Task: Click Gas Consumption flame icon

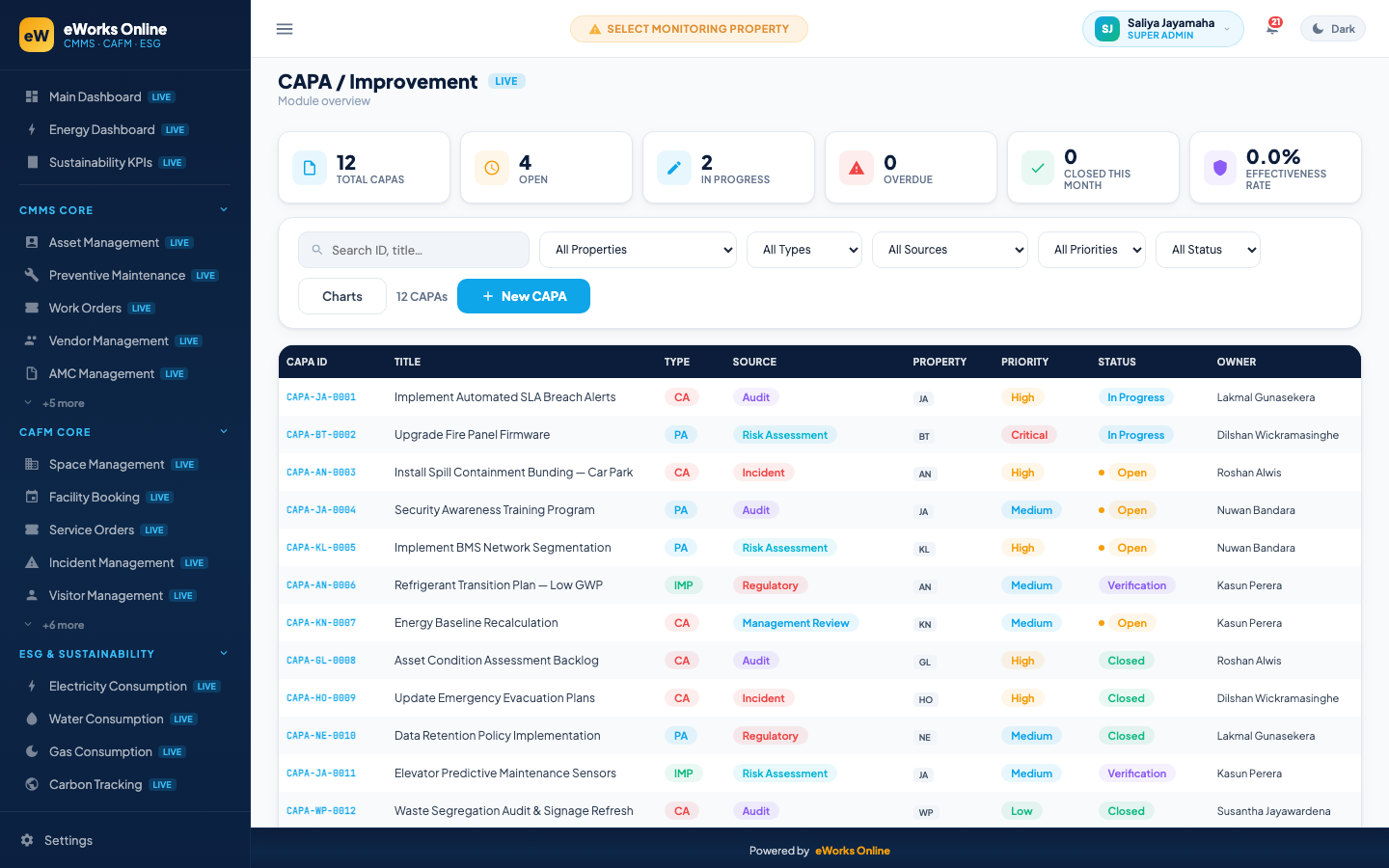Action: [x=32, y=751]
